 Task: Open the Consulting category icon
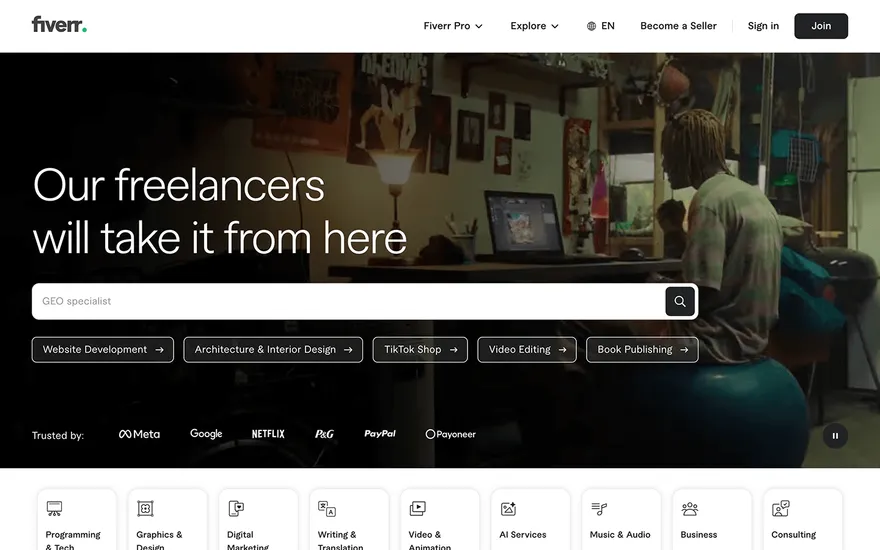[x=781, y=508]
